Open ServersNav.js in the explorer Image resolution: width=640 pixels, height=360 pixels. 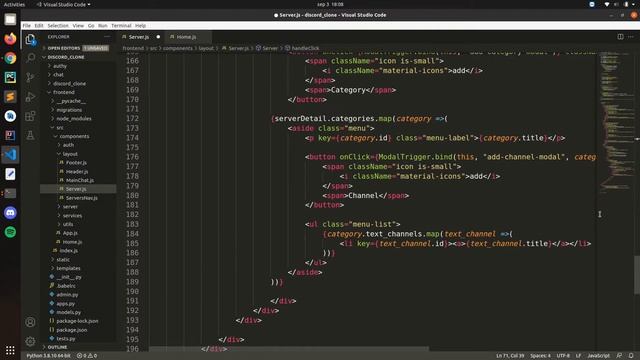pos(82,198)
